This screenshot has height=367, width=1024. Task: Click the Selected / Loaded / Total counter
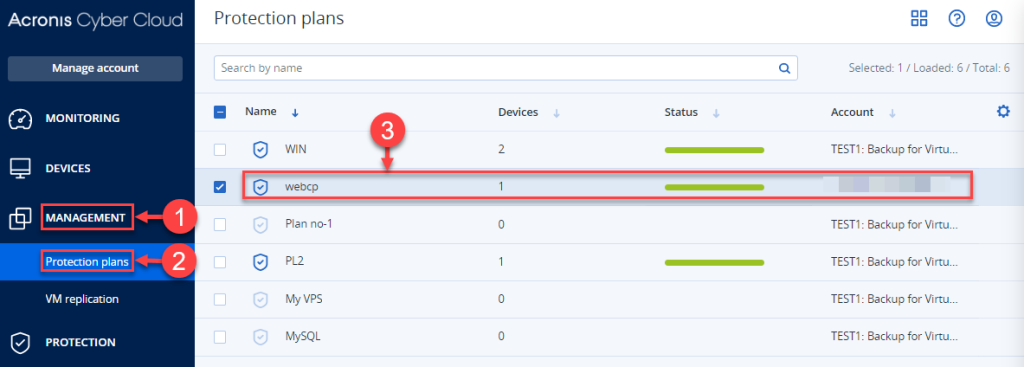929,68
